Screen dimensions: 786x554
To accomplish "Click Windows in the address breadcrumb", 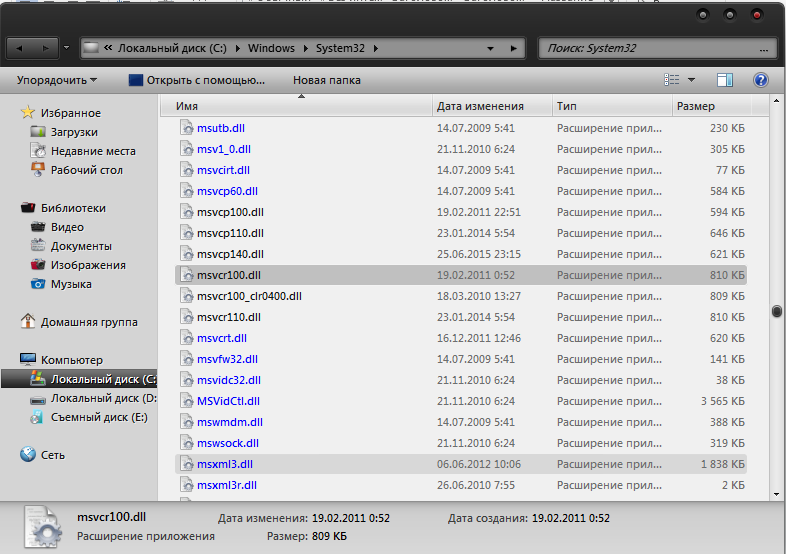I will click(x=271, y=49).
